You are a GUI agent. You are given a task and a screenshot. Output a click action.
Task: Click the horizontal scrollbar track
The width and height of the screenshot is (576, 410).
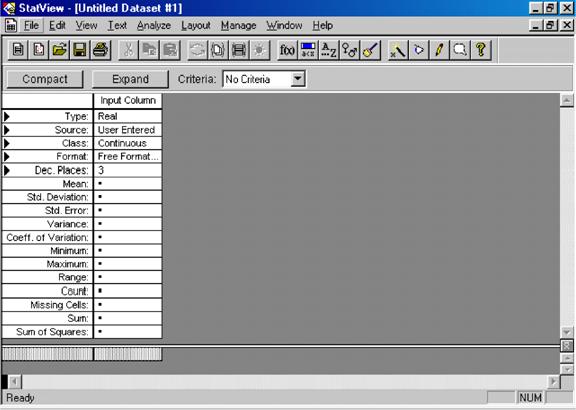pos(284,382)
